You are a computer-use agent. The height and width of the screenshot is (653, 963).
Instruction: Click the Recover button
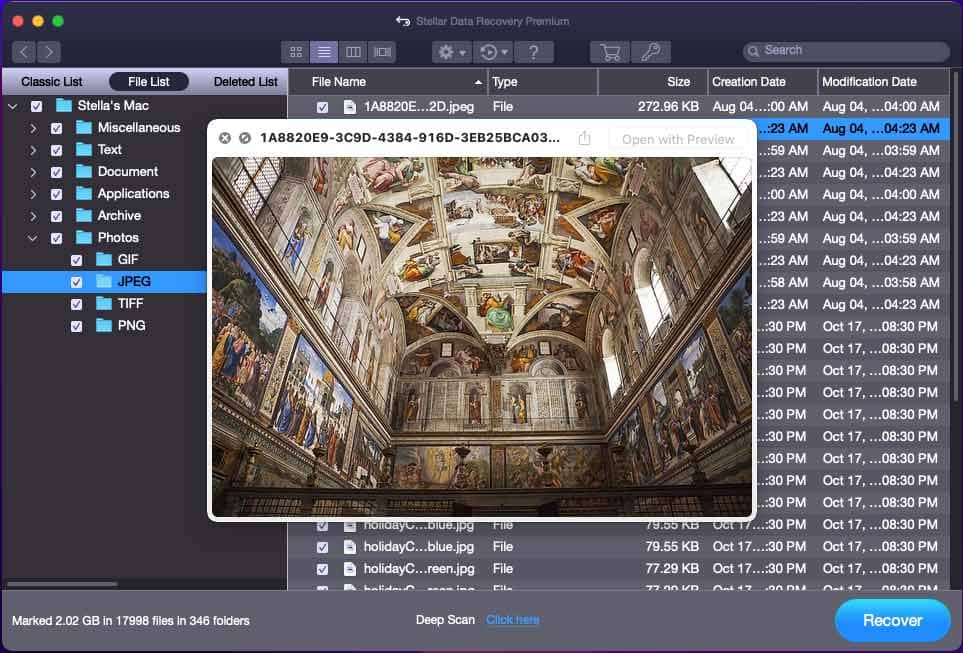click(892, 620)
